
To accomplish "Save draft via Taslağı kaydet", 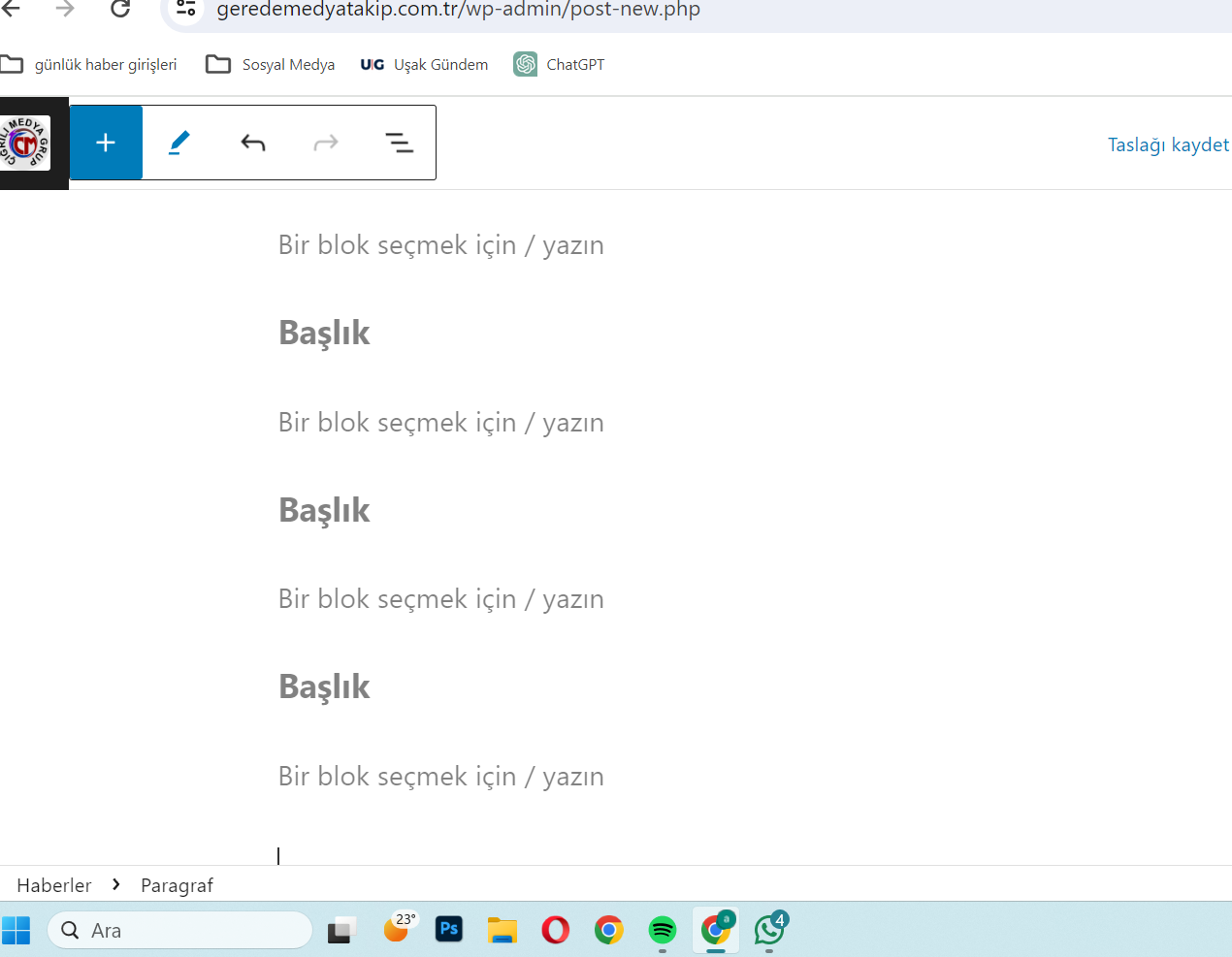I will (x=1168, y=144).
